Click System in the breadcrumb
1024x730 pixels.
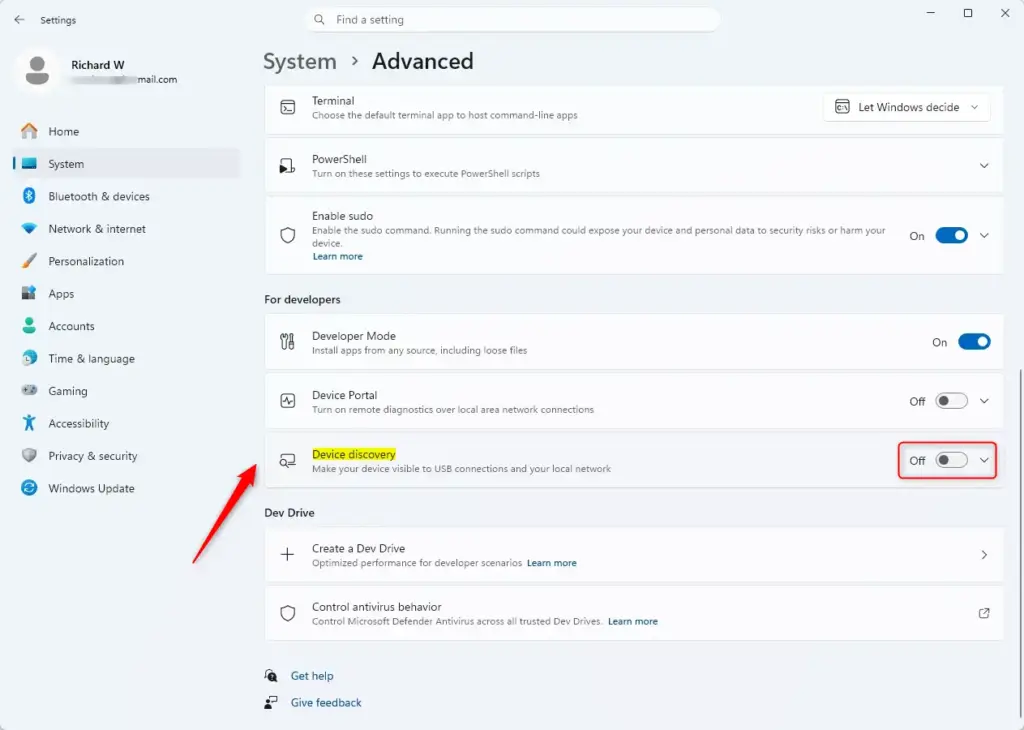(300, 61)
